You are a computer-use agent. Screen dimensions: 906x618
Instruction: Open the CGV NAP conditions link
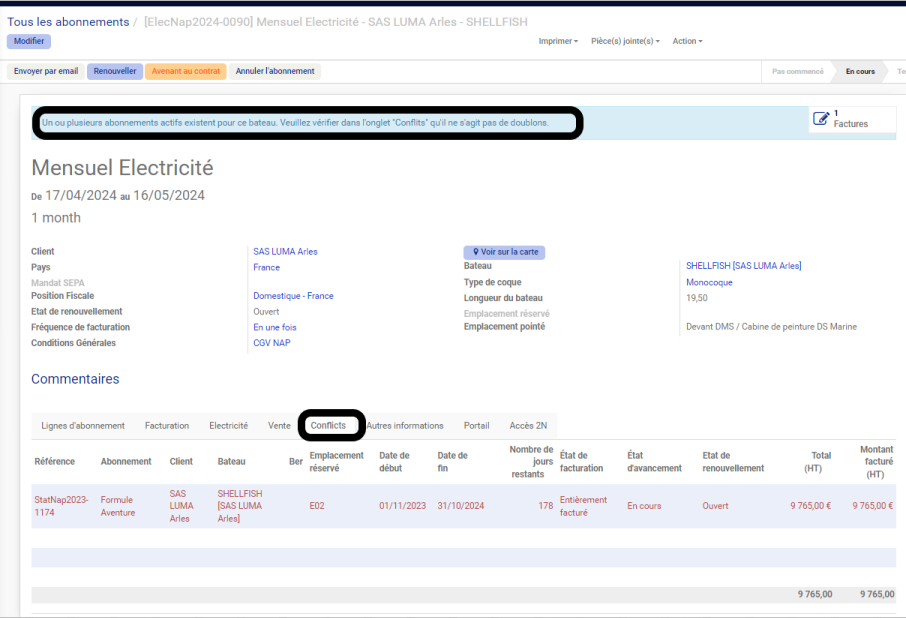coord(272,343)
